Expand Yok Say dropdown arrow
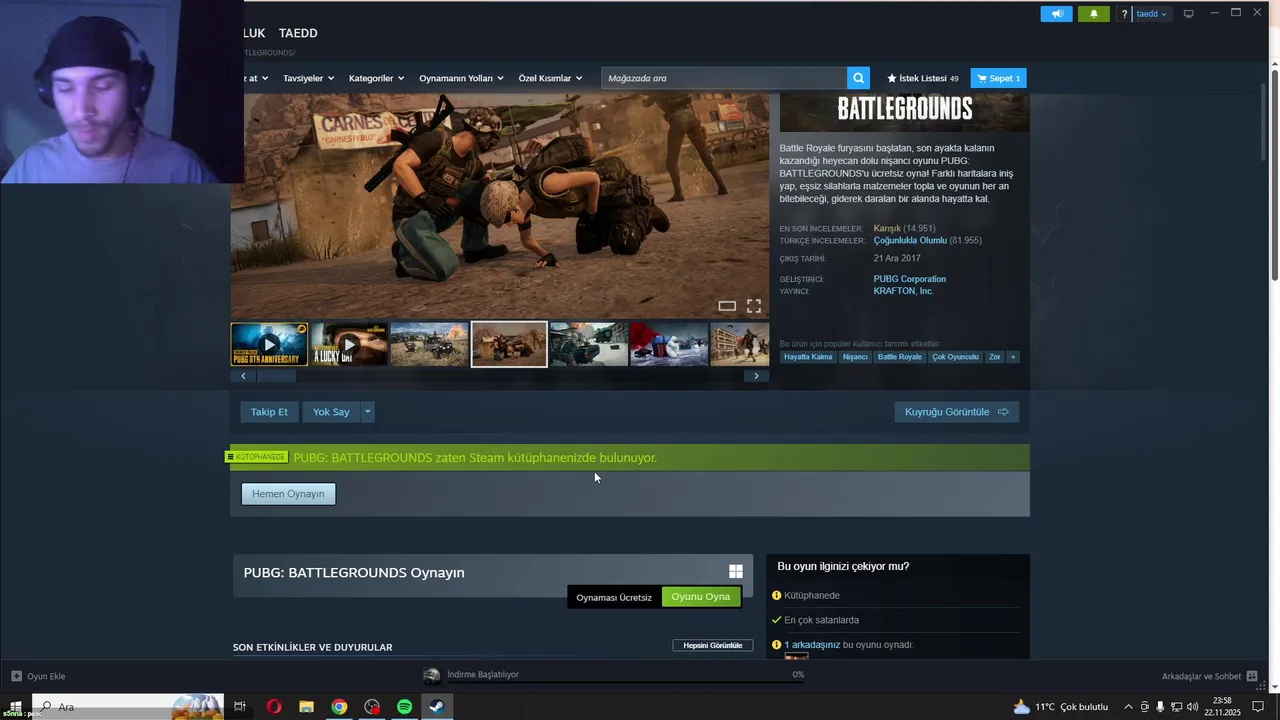 point(367,412)
